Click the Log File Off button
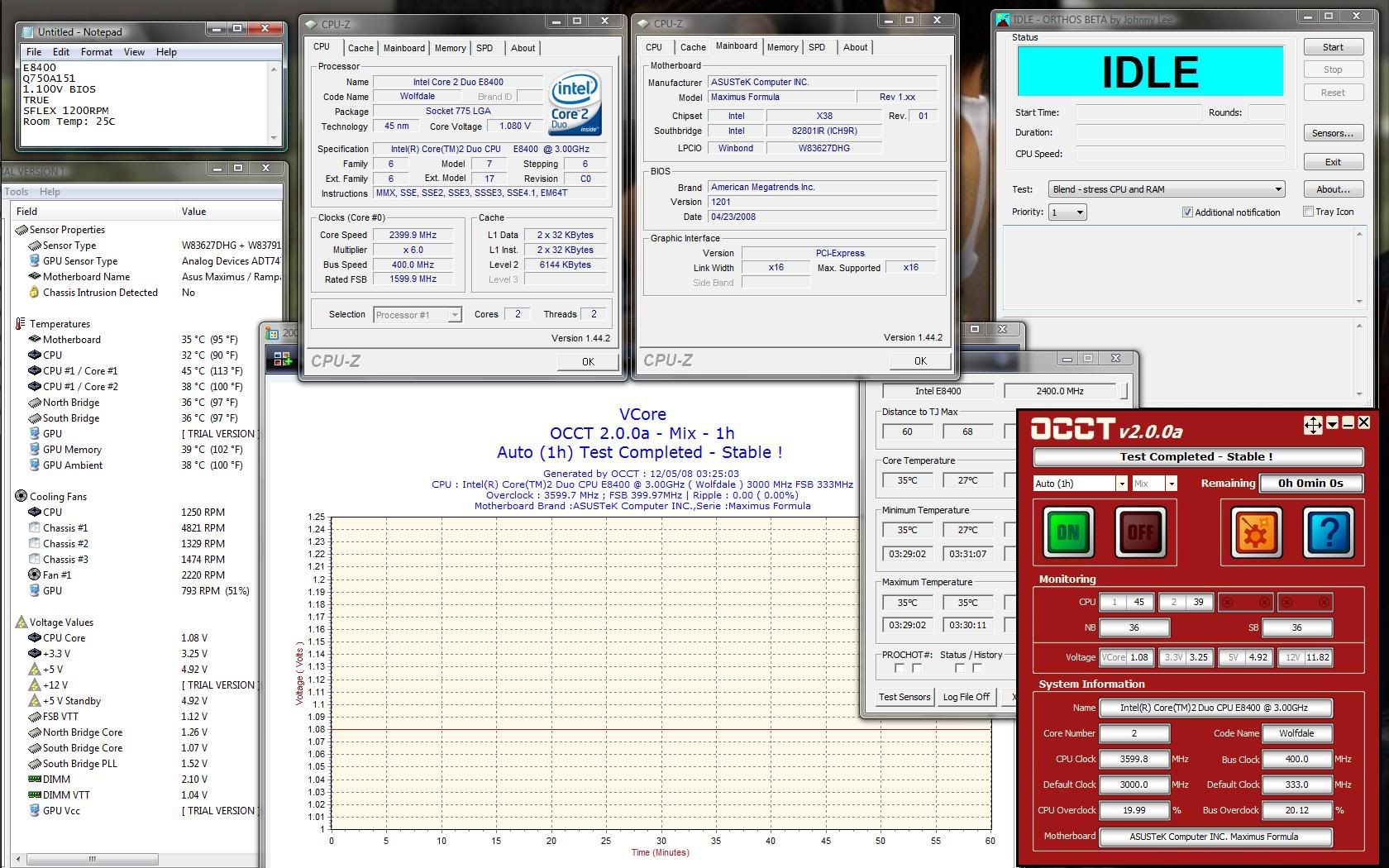This screenshot has height=868, width=1389. pos(967,697)
